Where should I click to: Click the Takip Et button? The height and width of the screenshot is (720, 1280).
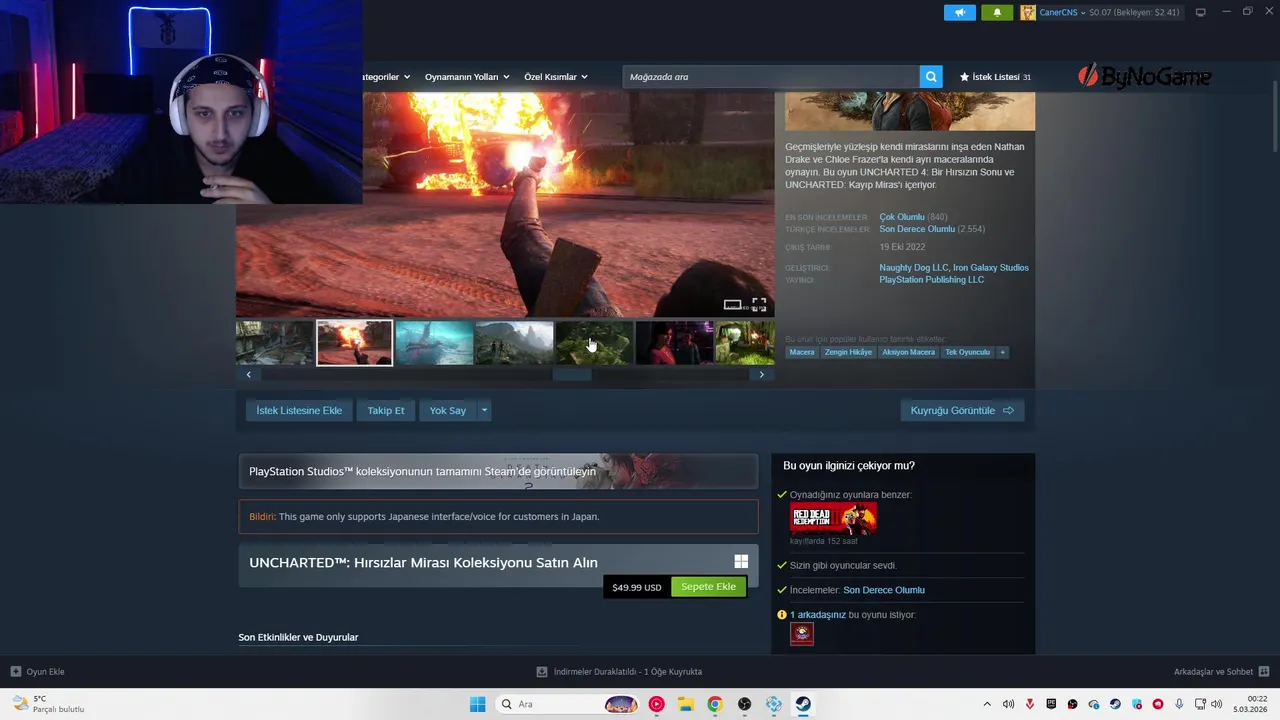386,410
